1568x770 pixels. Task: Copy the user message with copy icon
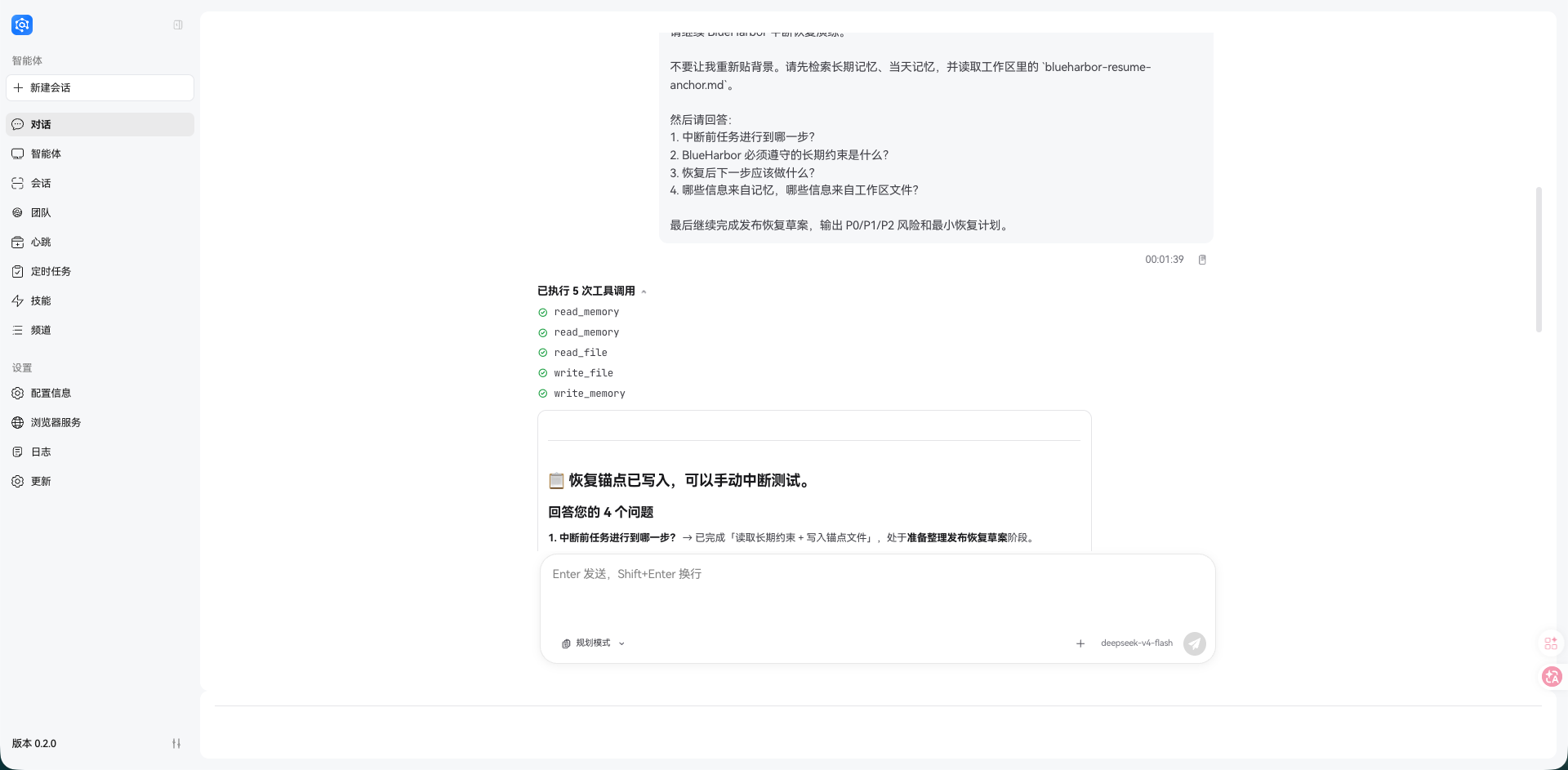(x=1202, y=260)
